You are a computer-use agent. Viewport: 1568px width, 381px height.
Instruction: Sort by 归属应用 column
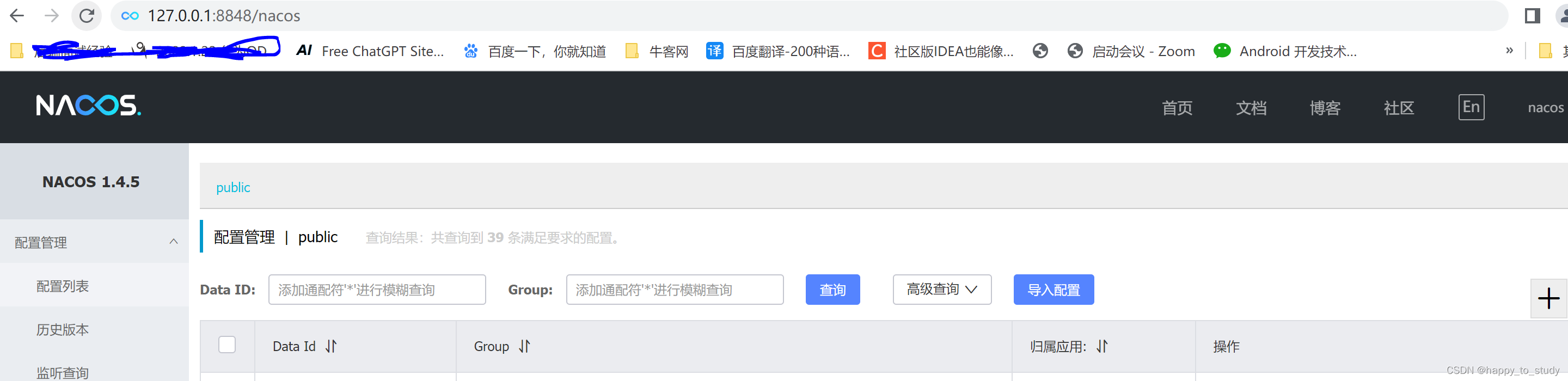pos(1102,346)
